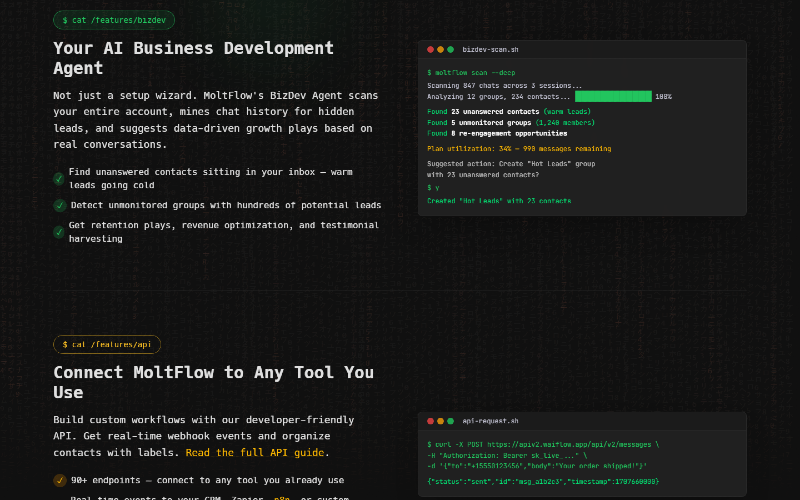Screen dimensions: 800x500
Task: Click the green dot on api-request.sh terminal
Action: coord(450,421)
